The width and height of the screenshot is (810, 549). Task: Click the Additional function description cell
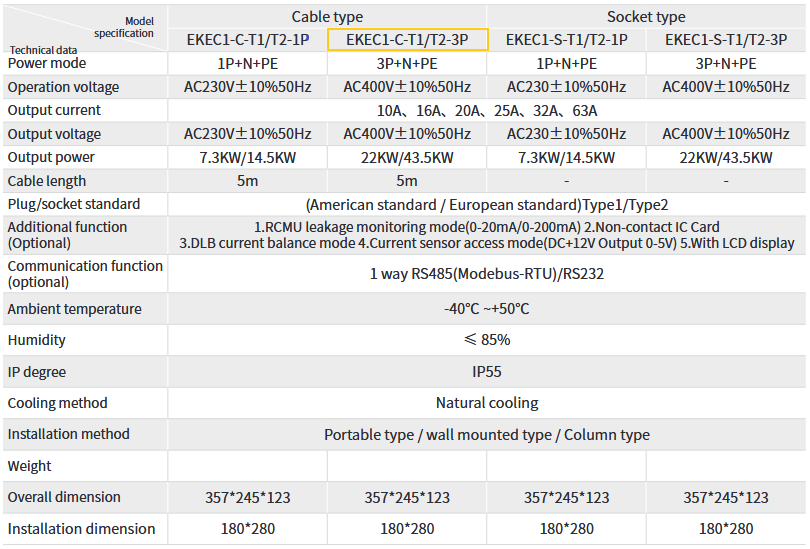(x=487, y=235)
